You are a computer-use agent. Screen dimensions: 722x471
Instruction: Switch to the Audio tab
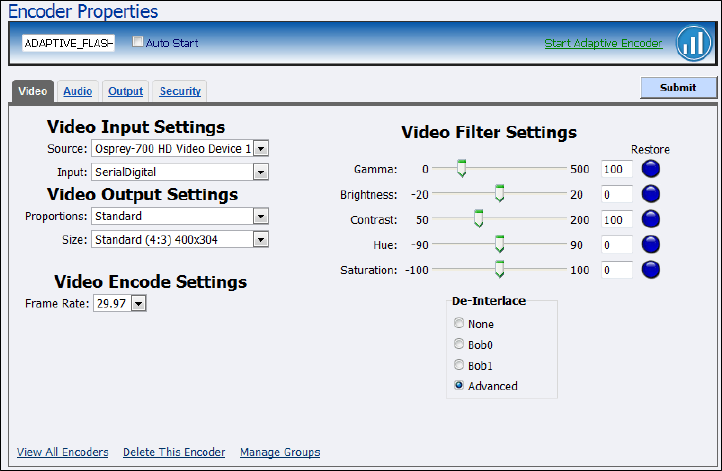(78, 91)
